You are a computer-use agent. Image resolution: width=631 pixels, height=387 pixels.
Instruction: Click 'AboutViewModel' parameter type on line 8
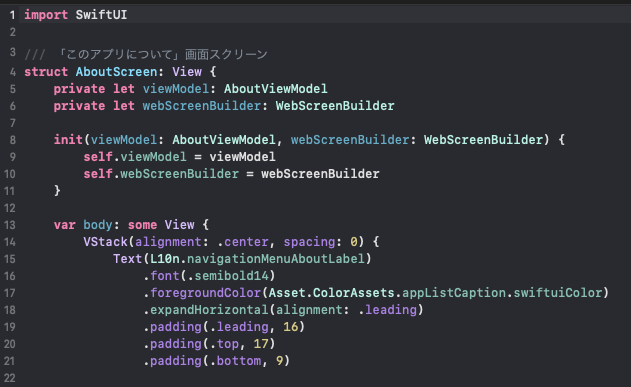pos(224,140)
